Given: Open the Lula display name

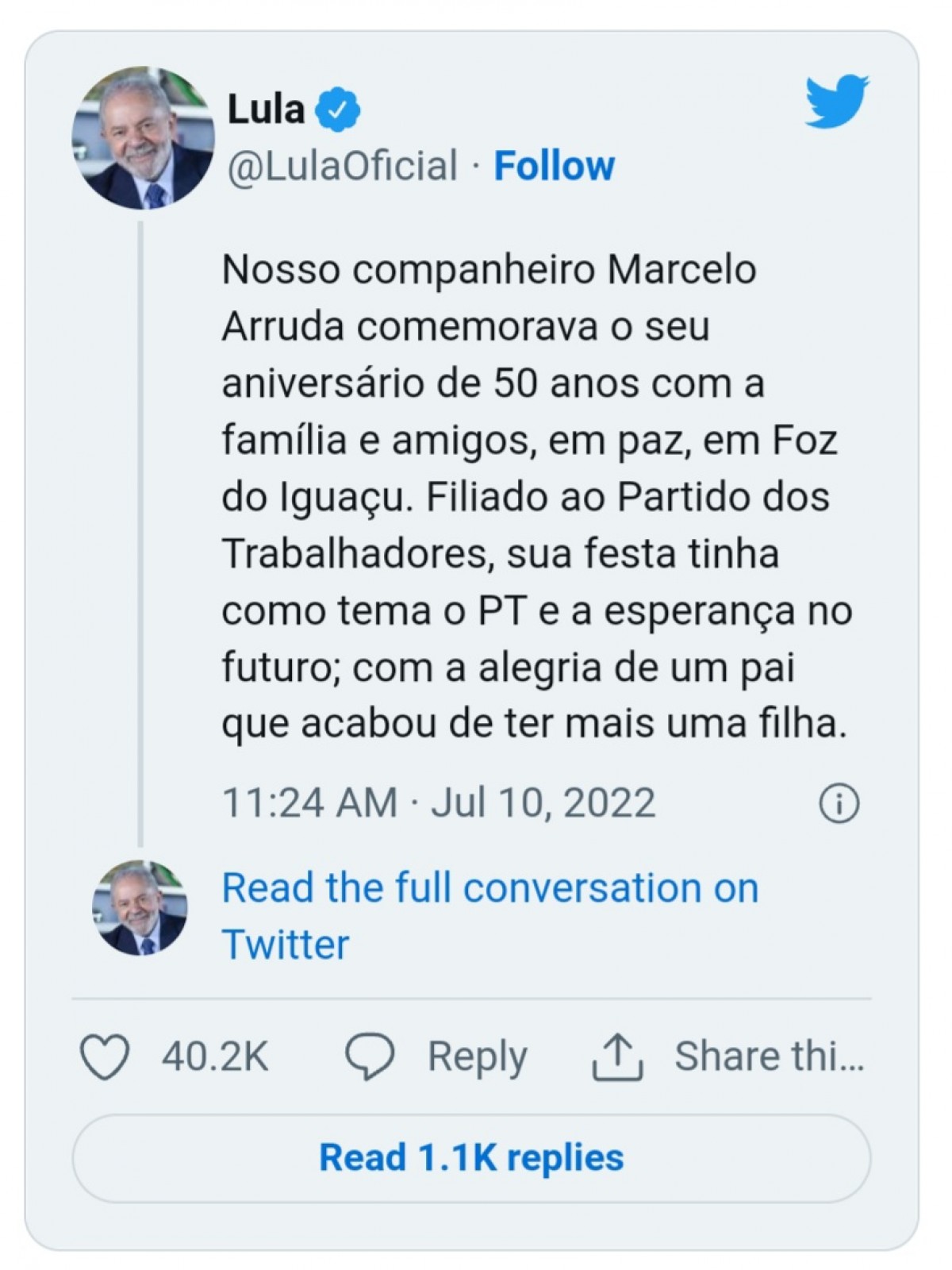Looking at the screenshot, I should tap(267, 109).
